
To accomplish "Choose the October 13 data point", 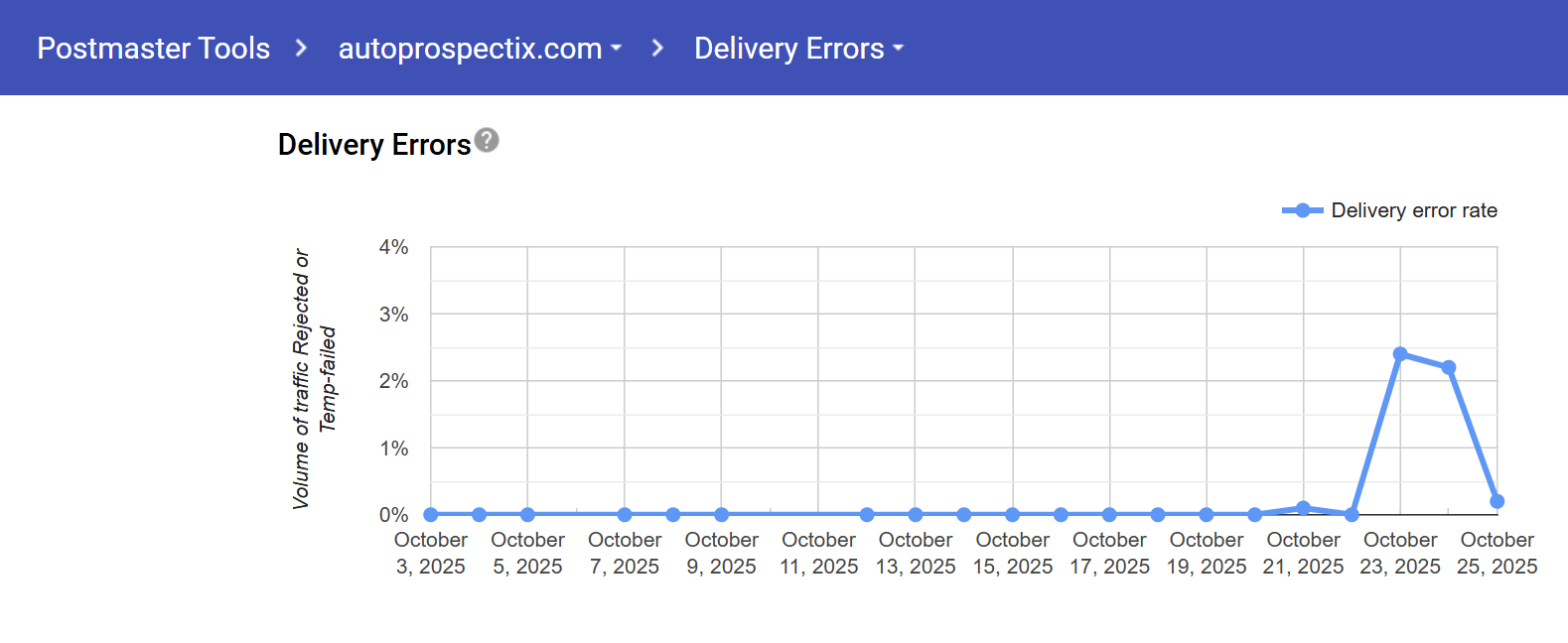I will [x=916, y=514].
